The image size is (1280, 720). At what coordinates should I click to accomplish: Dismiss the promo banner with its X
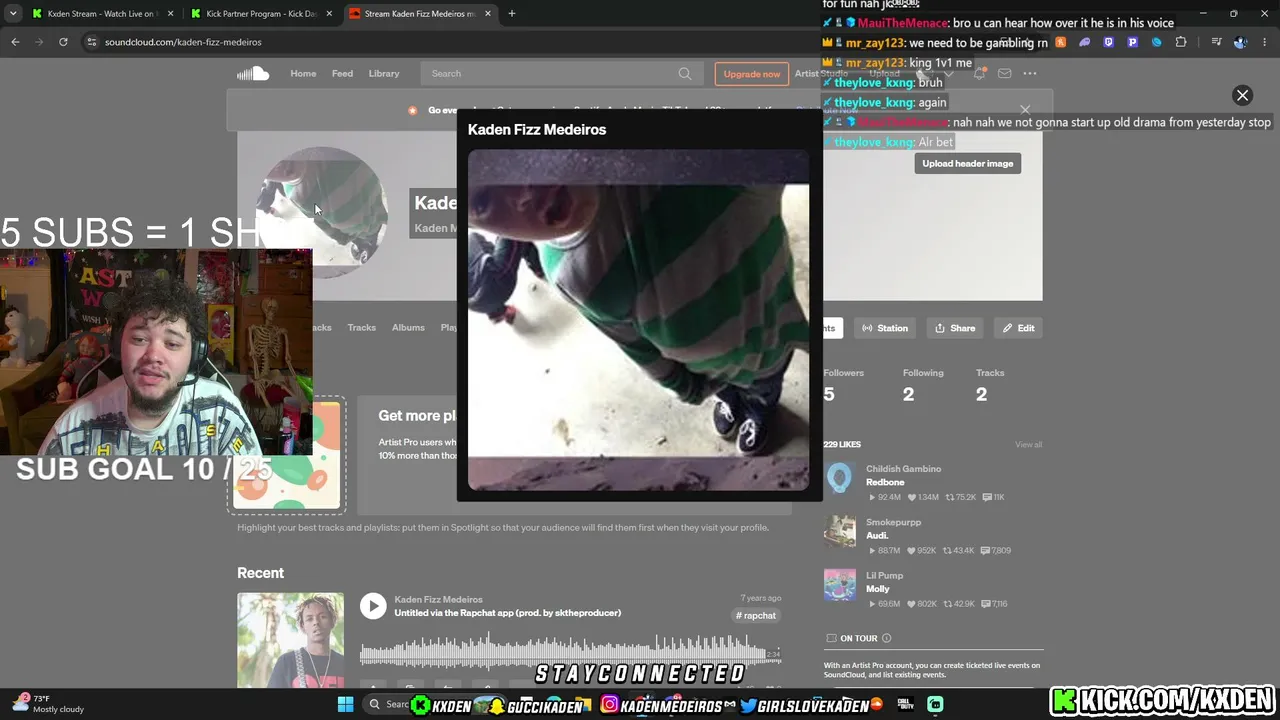[1025, 110]
